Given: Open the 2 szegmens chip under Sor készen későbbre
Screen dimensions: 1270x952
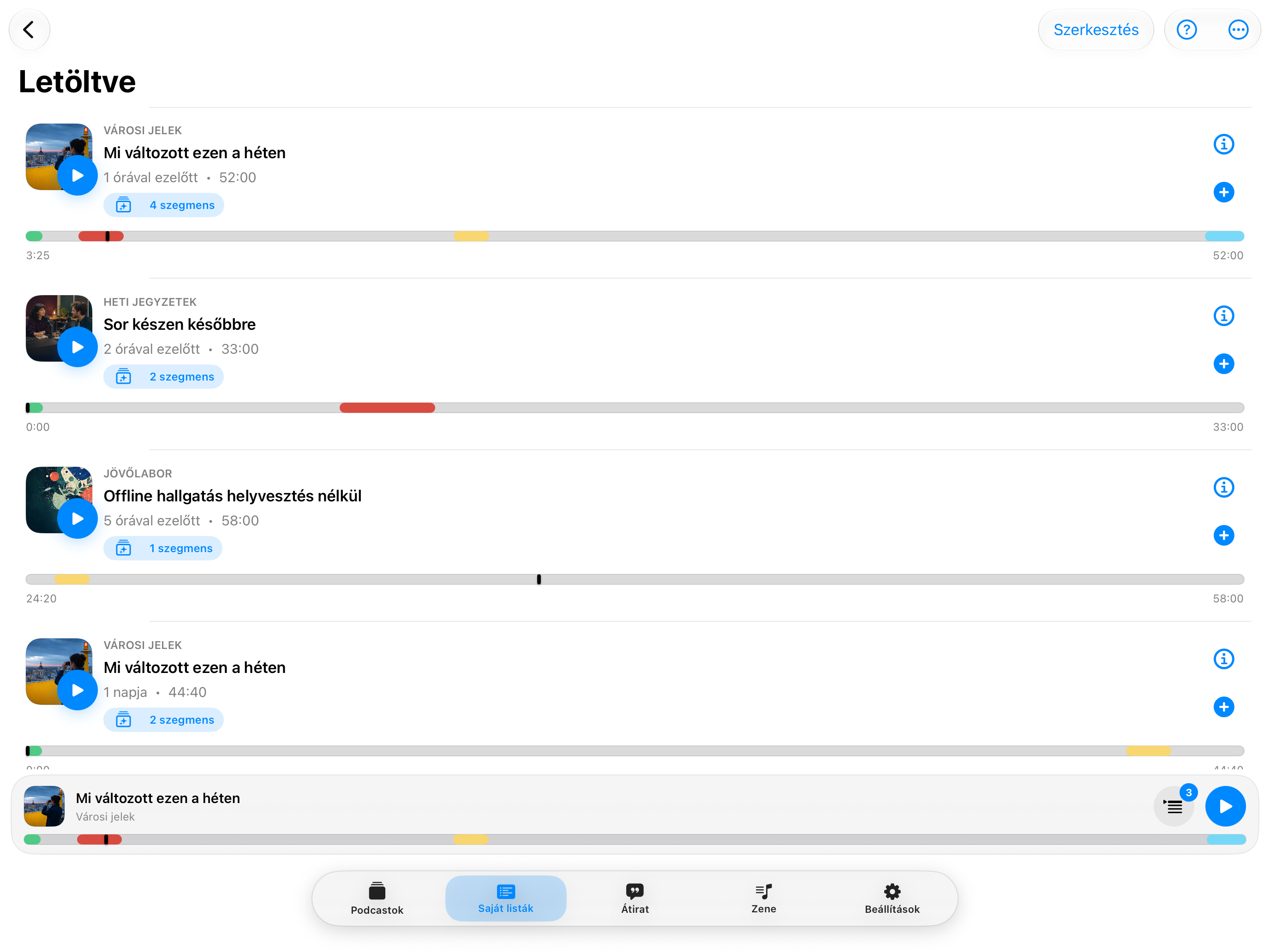Looking at the screenshot, I should [164, 377].
